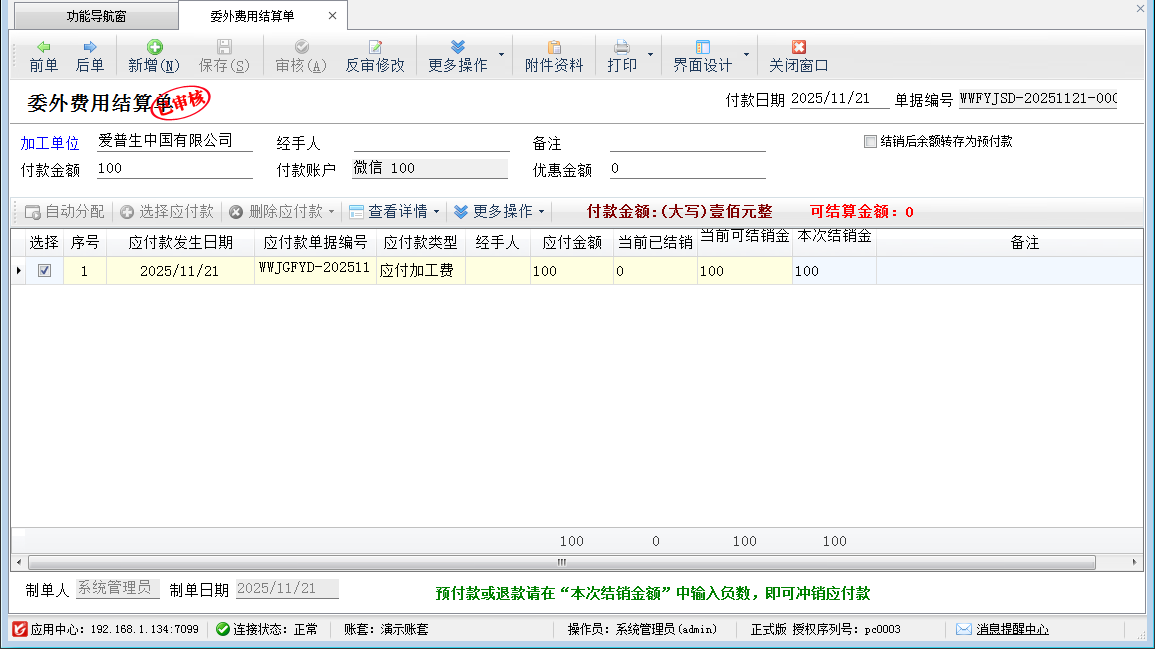Enable 结销后余额转存为预付款 checkbox
Viewport: 1155px width, 649px height.
tap(870, 142)
